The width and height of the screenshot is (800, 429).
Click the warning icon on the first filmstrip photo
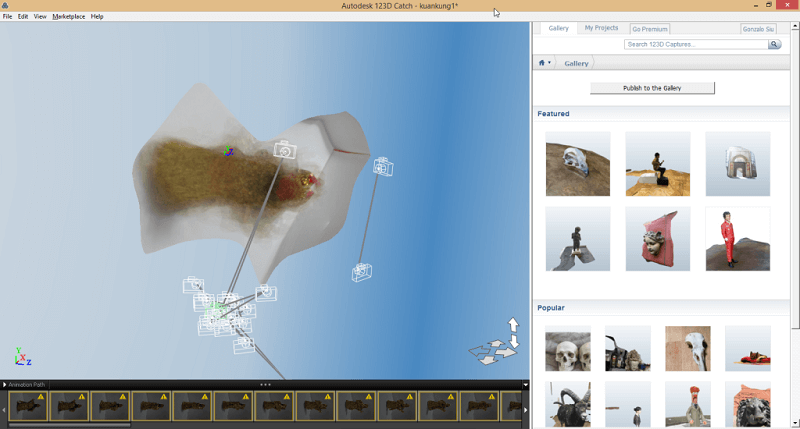[x=41, y=396]
